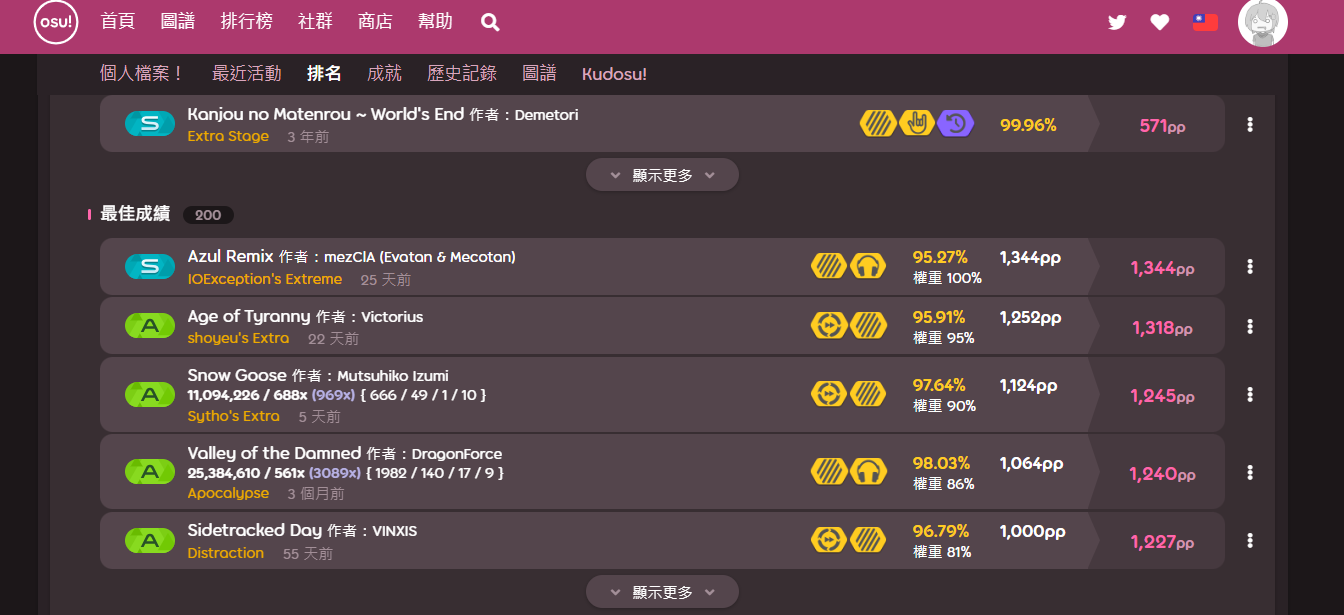This screenshot has height=615, width=1344.
Task: Click the osu! logo
Action: [x=56, y=22]
